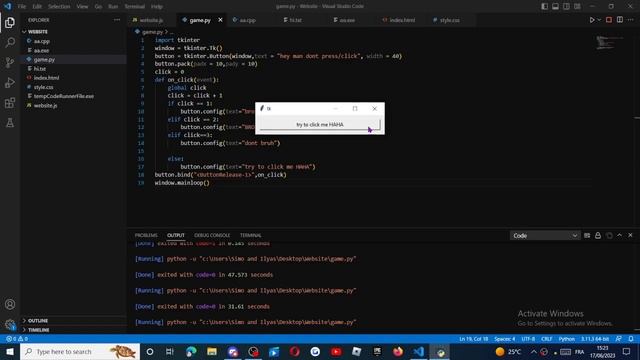Open the YouTube icon on taskbar

336,351
